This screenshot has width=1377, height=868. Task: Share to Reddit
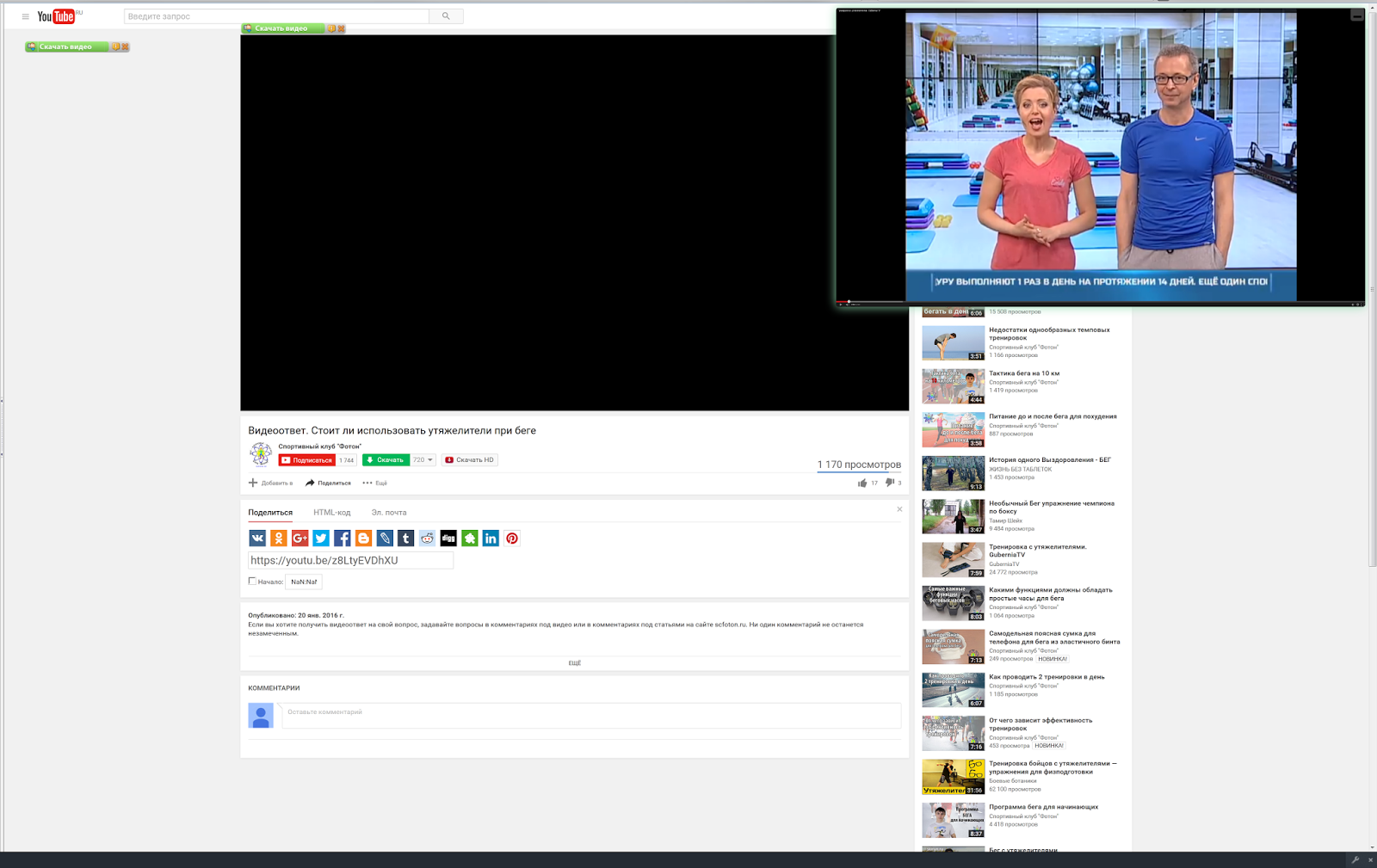pos(427,539)
